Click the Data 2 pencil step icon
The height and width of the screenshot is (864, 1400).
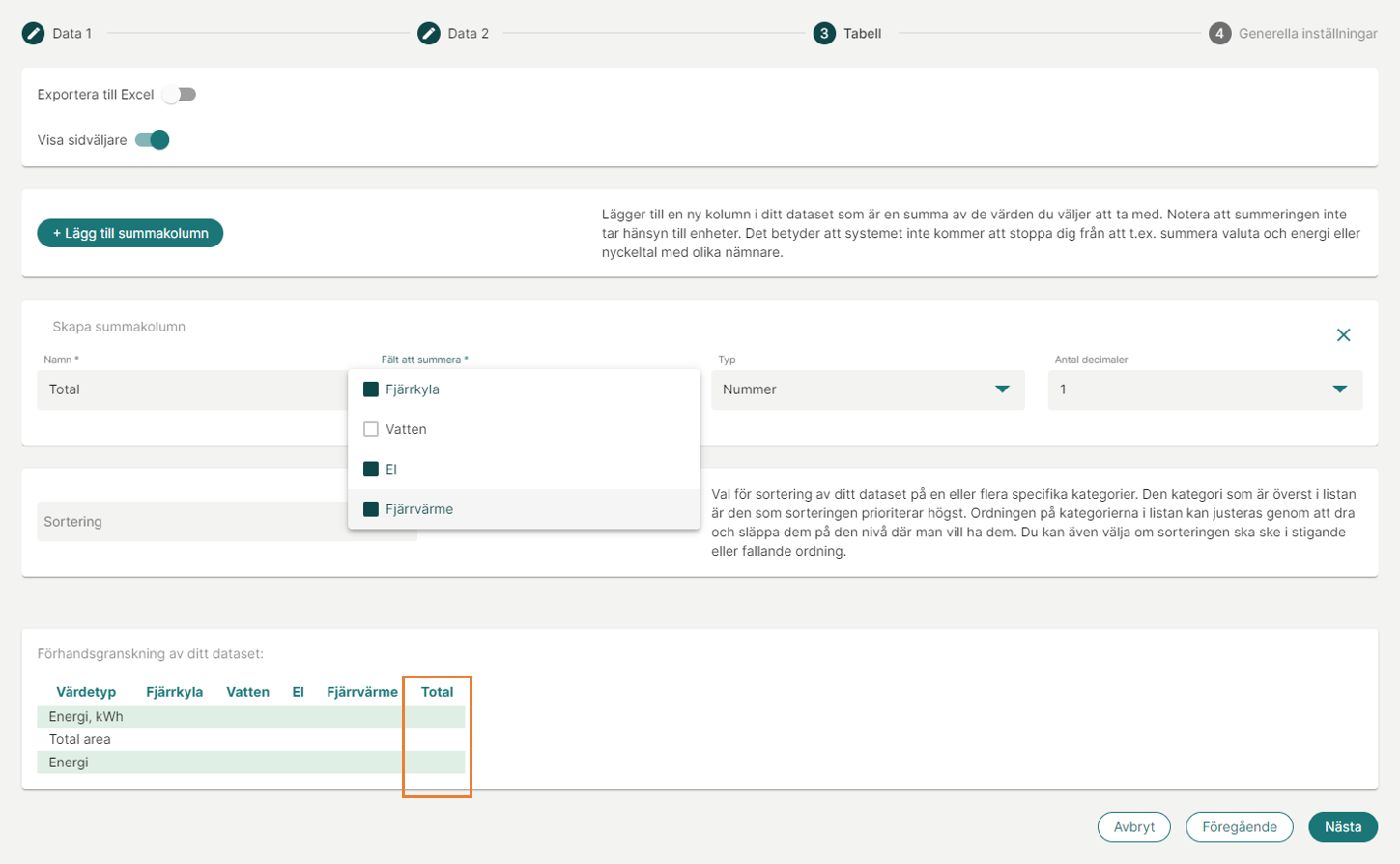click(429, 33)
